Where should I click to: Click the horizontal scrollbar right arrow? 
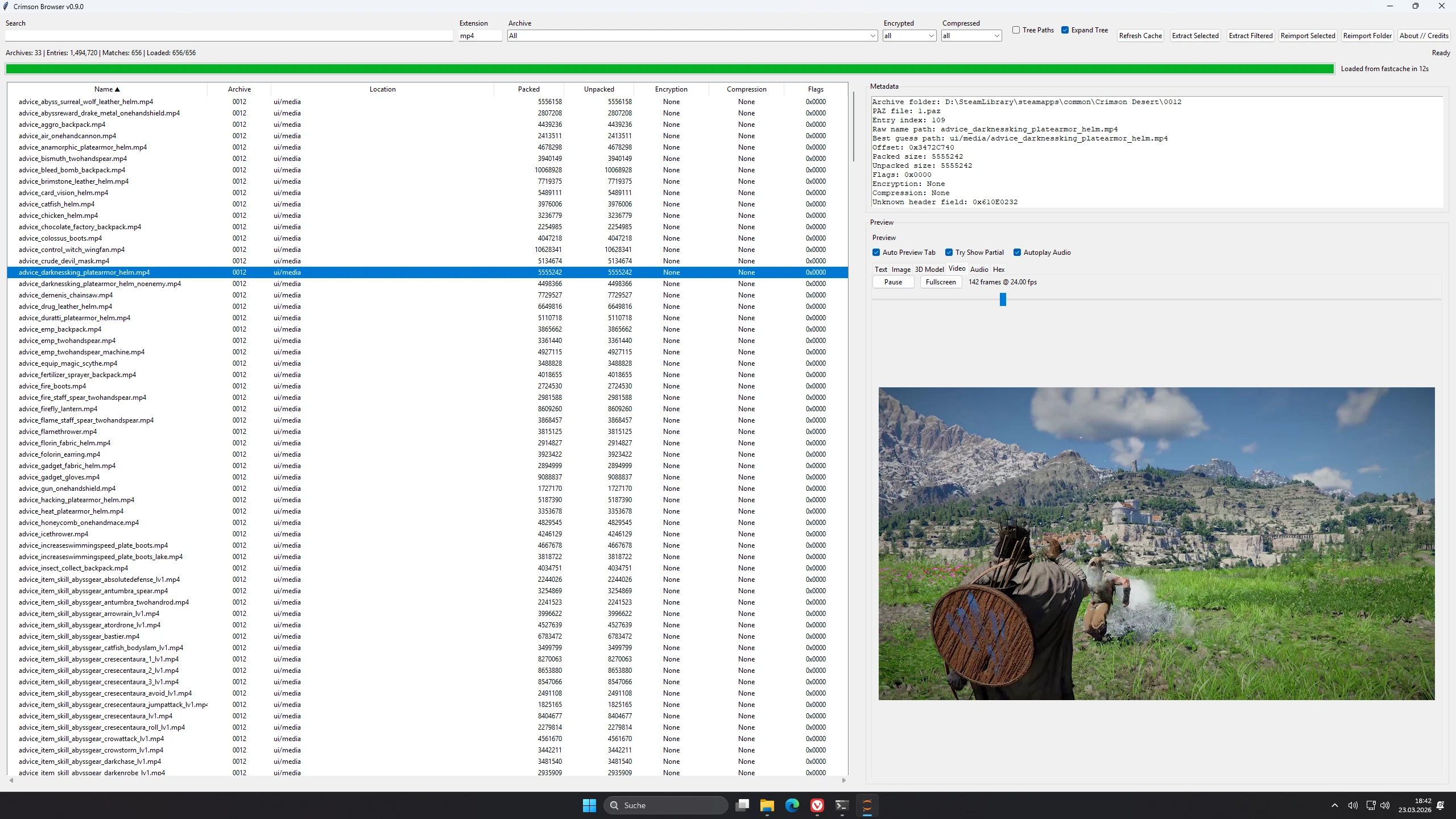point(844,780)
